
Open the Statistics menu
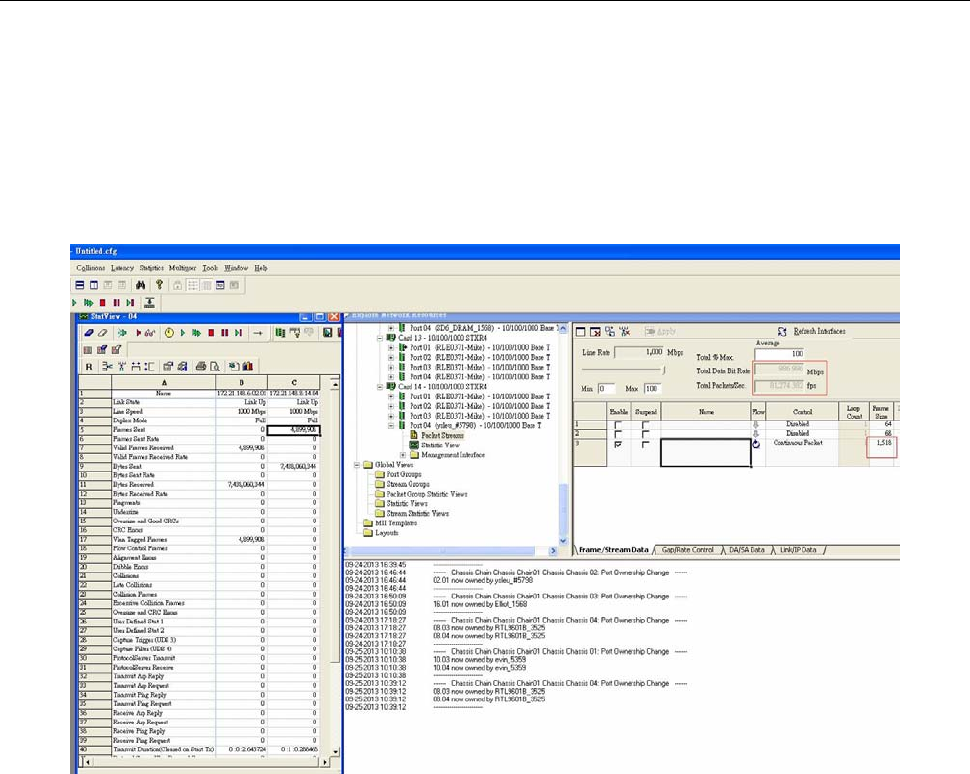click(151, 268)
